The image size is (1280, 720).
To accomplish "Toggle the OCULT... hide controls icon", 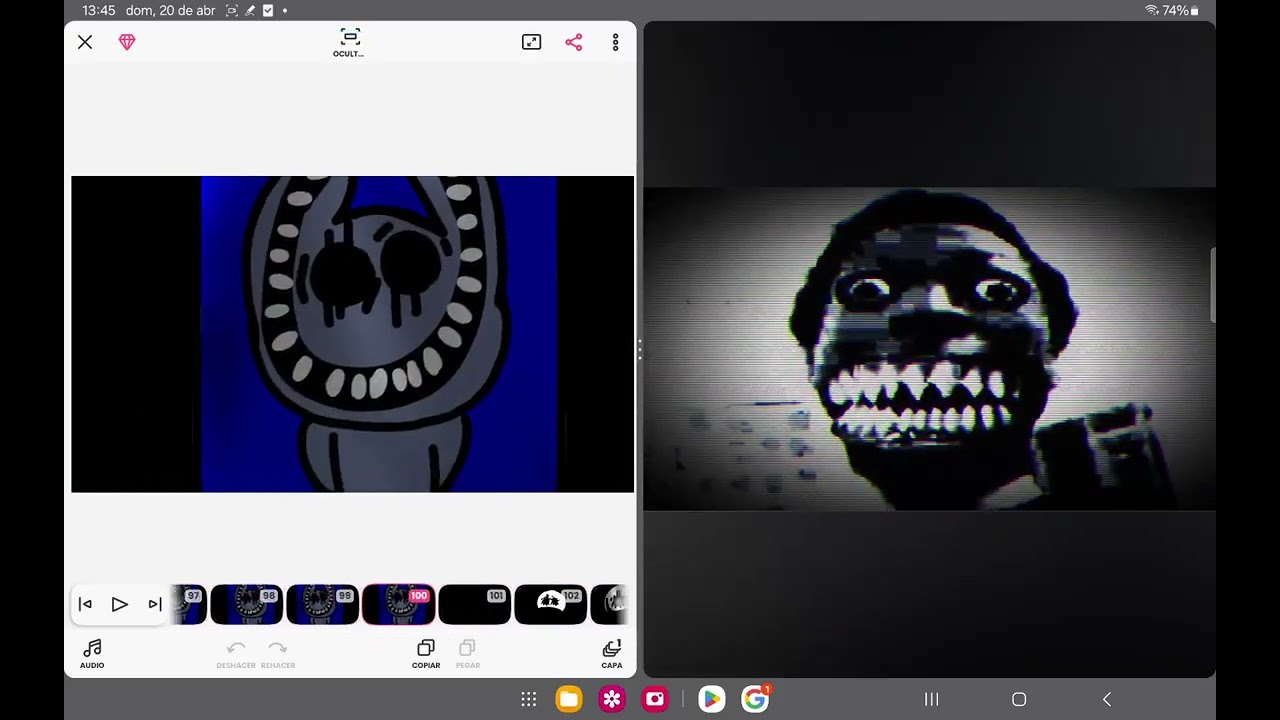I will [349, 42].
